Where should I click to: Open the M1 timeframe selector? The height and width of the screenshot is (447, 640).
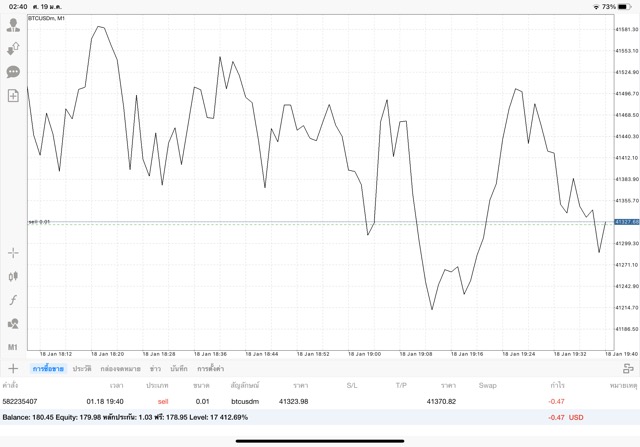[13, 347]
